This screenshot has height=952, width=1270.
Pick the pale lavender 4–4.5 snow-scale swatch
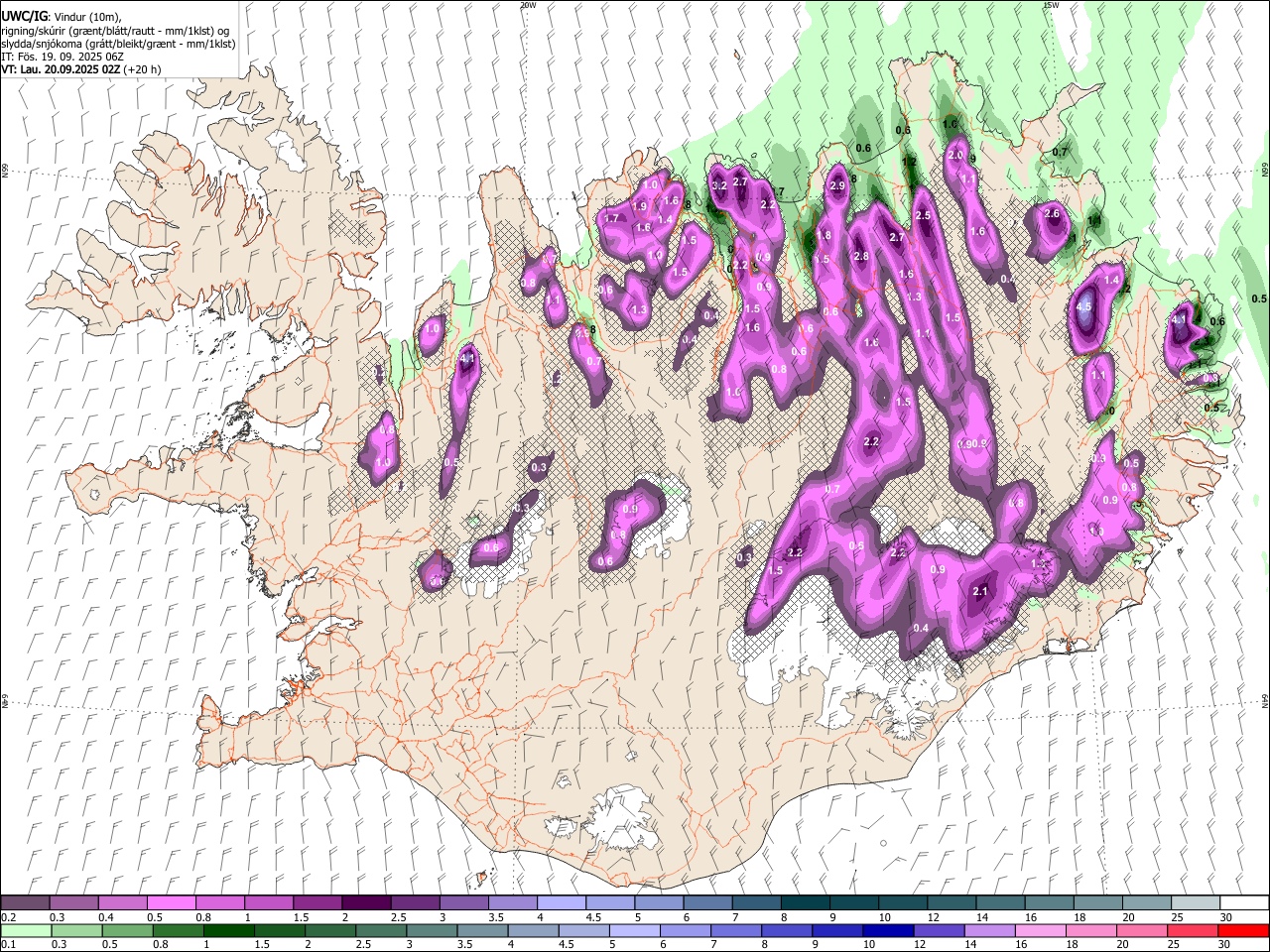(560, 902)
